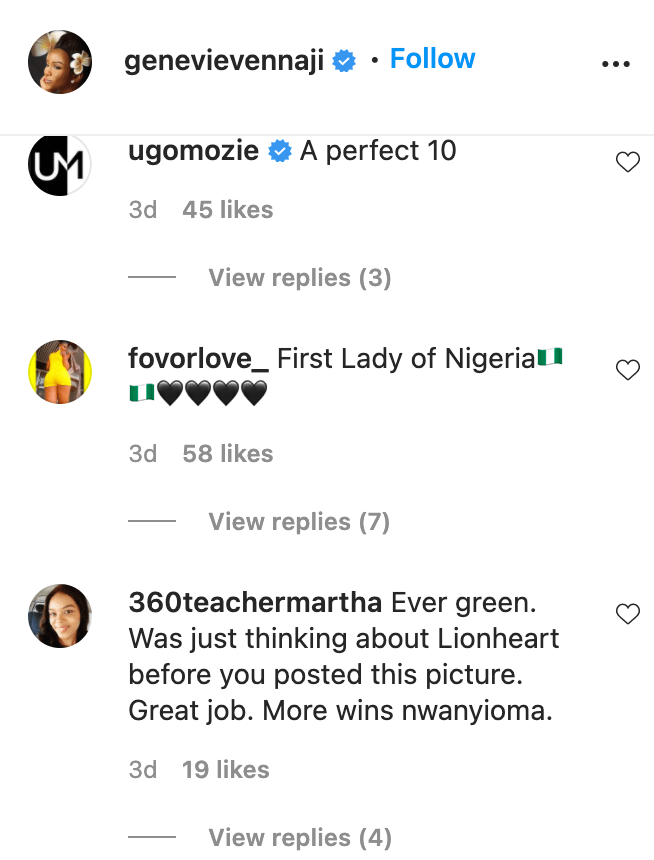Open the fovorlove_ username link
The width and height of the screenshot is (654, 860).
tap(198, 359)
